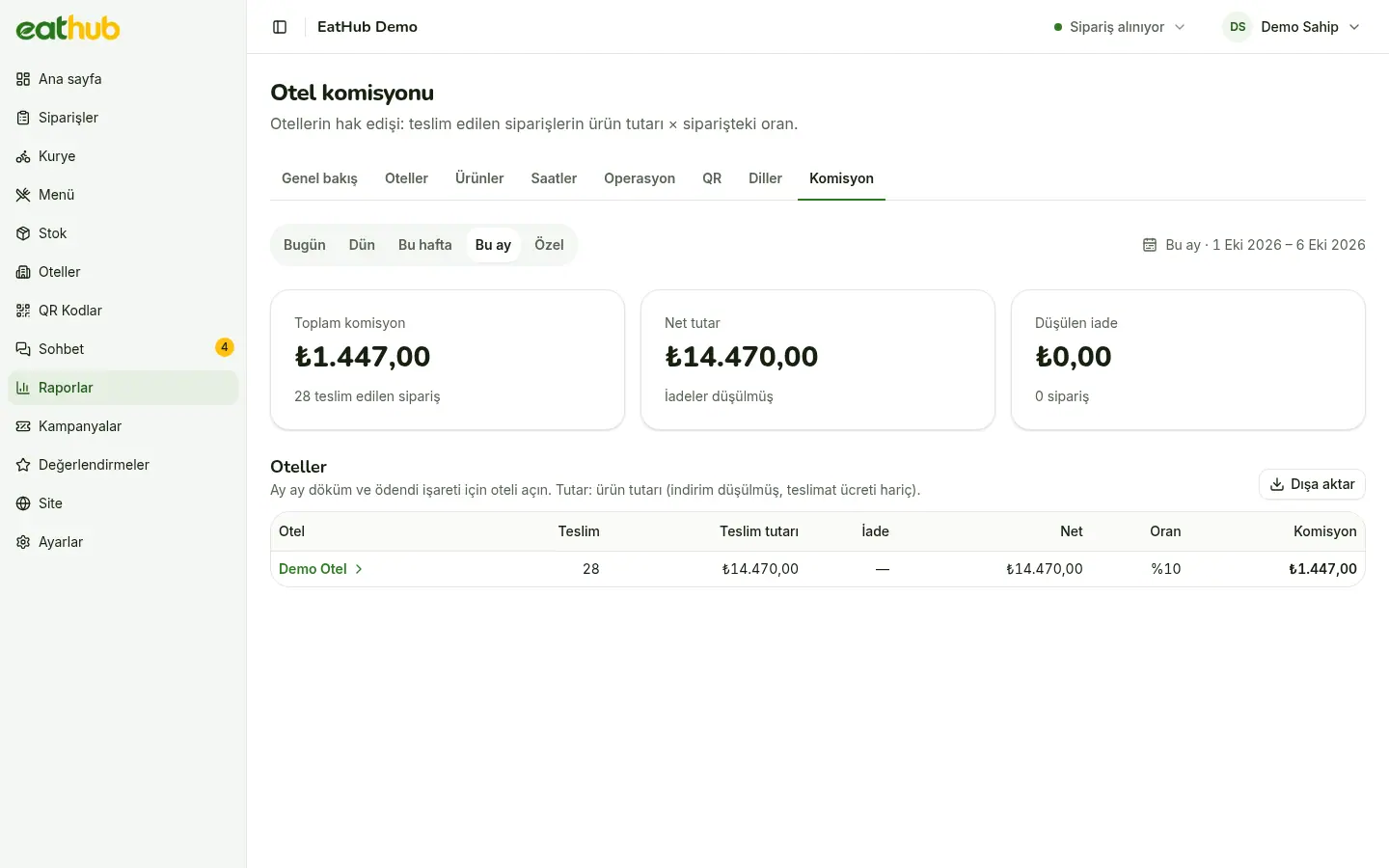Open Oteller building icon in sidebar
The image size is (1389, 868).
23,272
